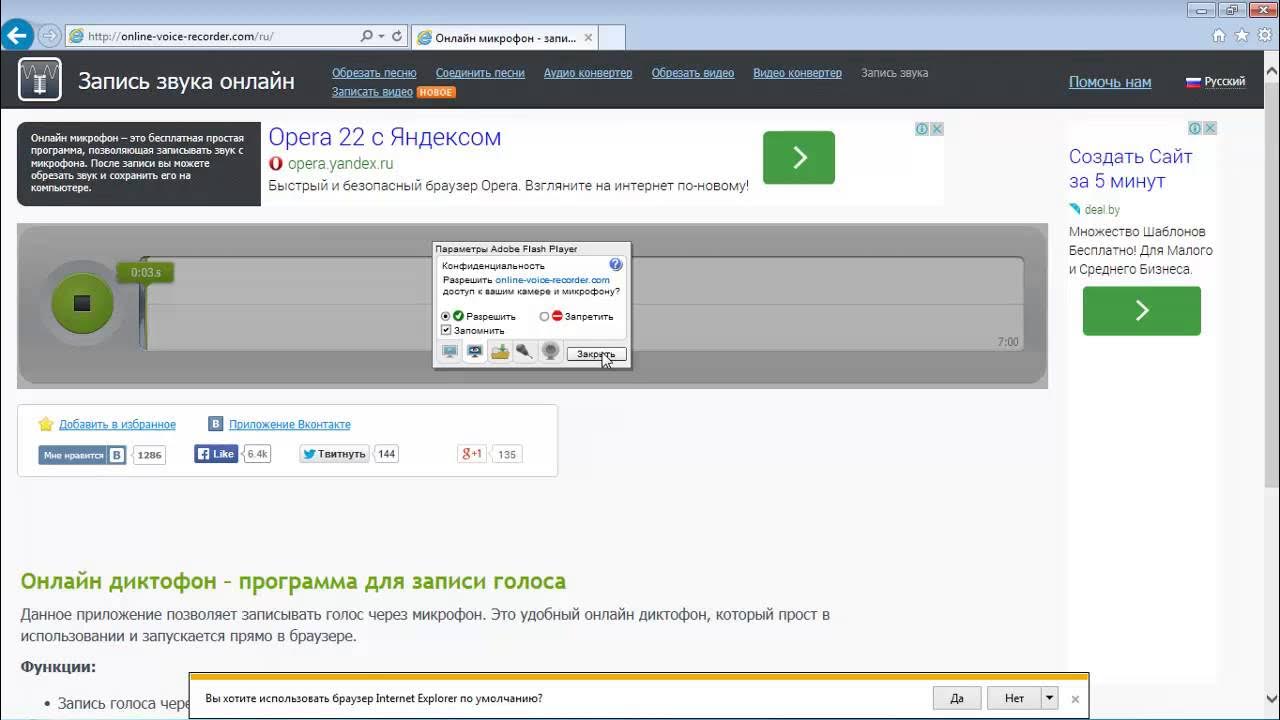
Task: Open the Privacy tab icon in Flash settings
Action: click(475, 352)
